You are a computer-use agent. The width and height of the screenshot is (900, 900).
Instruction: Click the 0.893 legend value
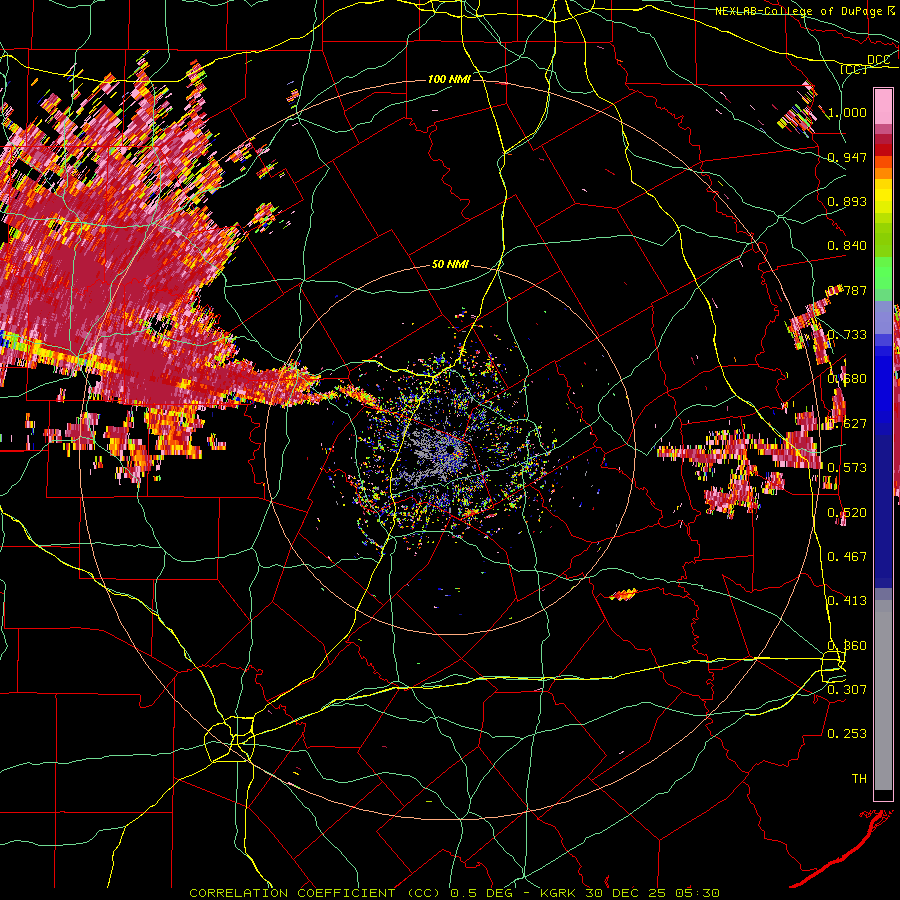(847, 201)
